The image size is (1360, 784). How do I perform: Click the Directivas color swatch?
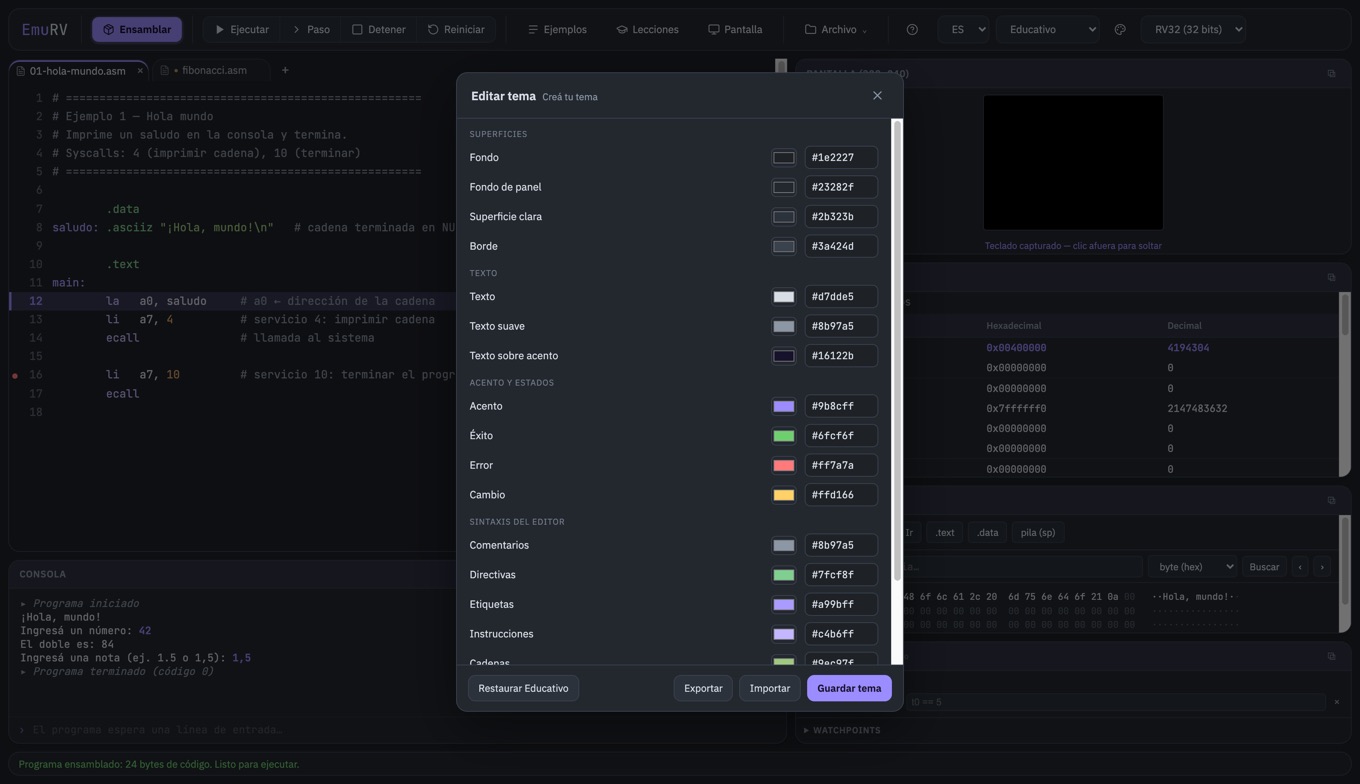[784, 575]
